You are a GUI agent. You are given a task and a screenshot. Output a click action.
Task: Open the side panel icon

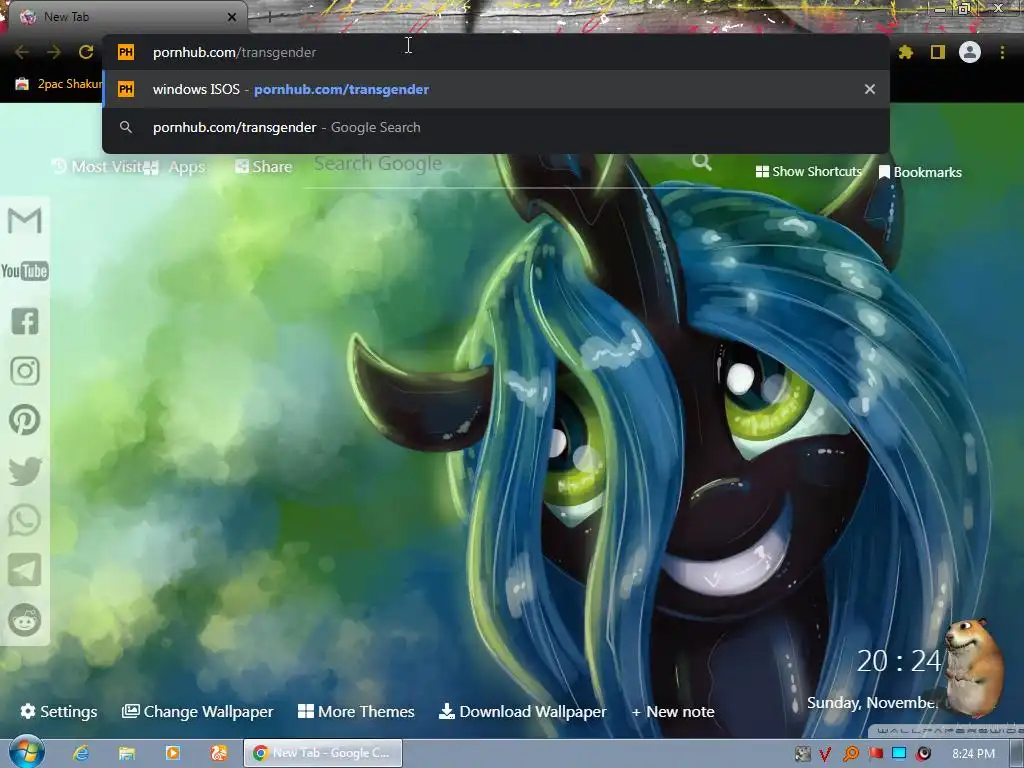pos(938,52)
